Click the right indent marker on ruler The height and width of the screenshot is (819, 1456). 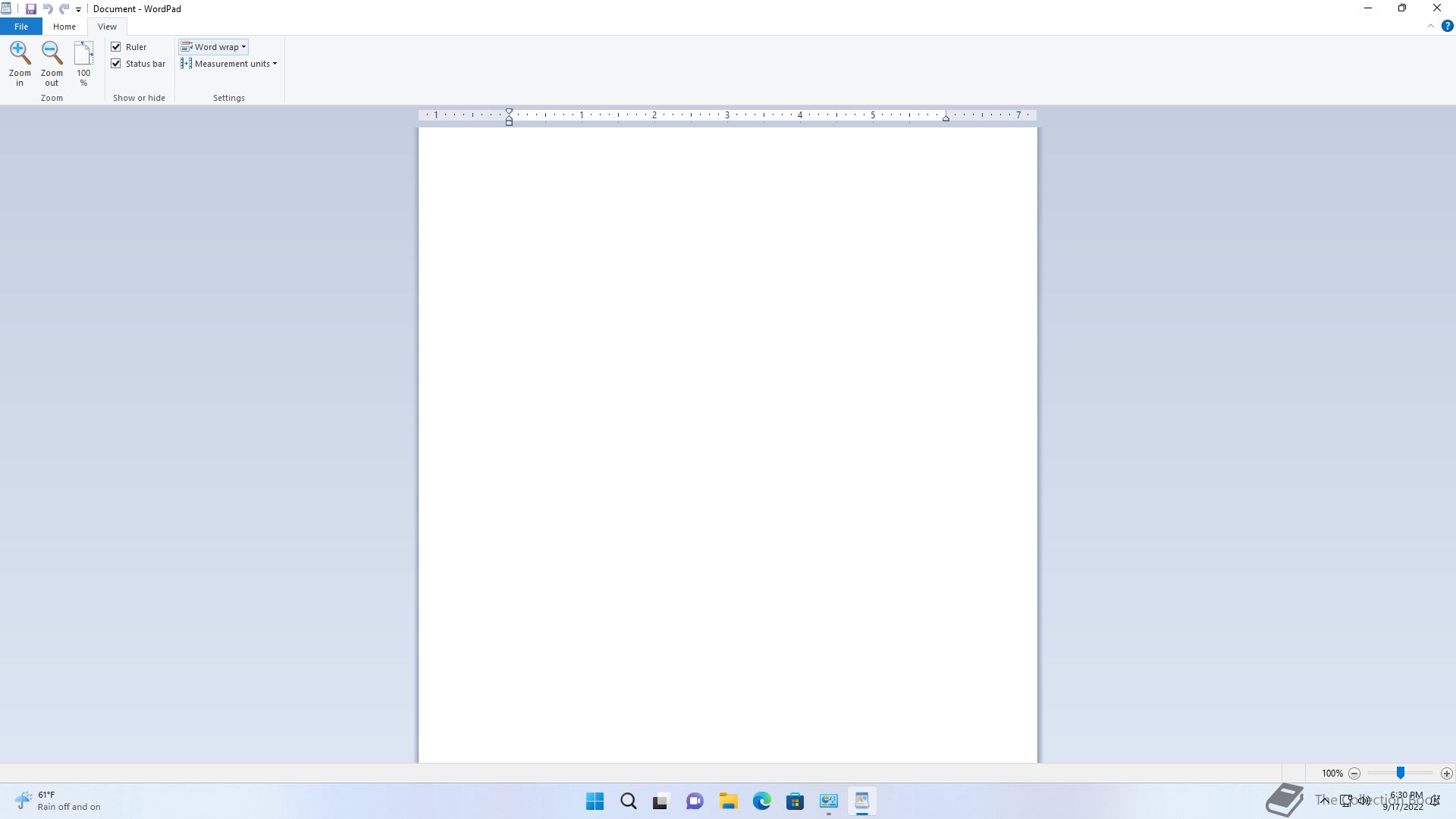946,118
